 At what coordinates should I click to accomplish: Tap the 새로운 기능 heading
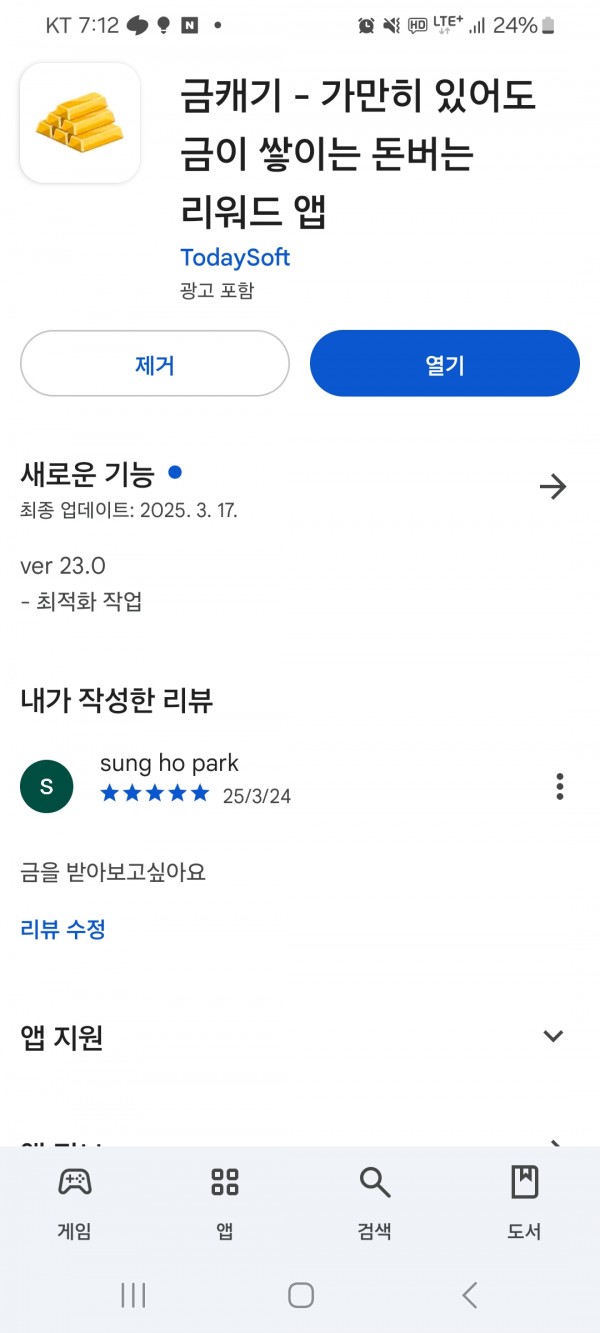[88, 473]
